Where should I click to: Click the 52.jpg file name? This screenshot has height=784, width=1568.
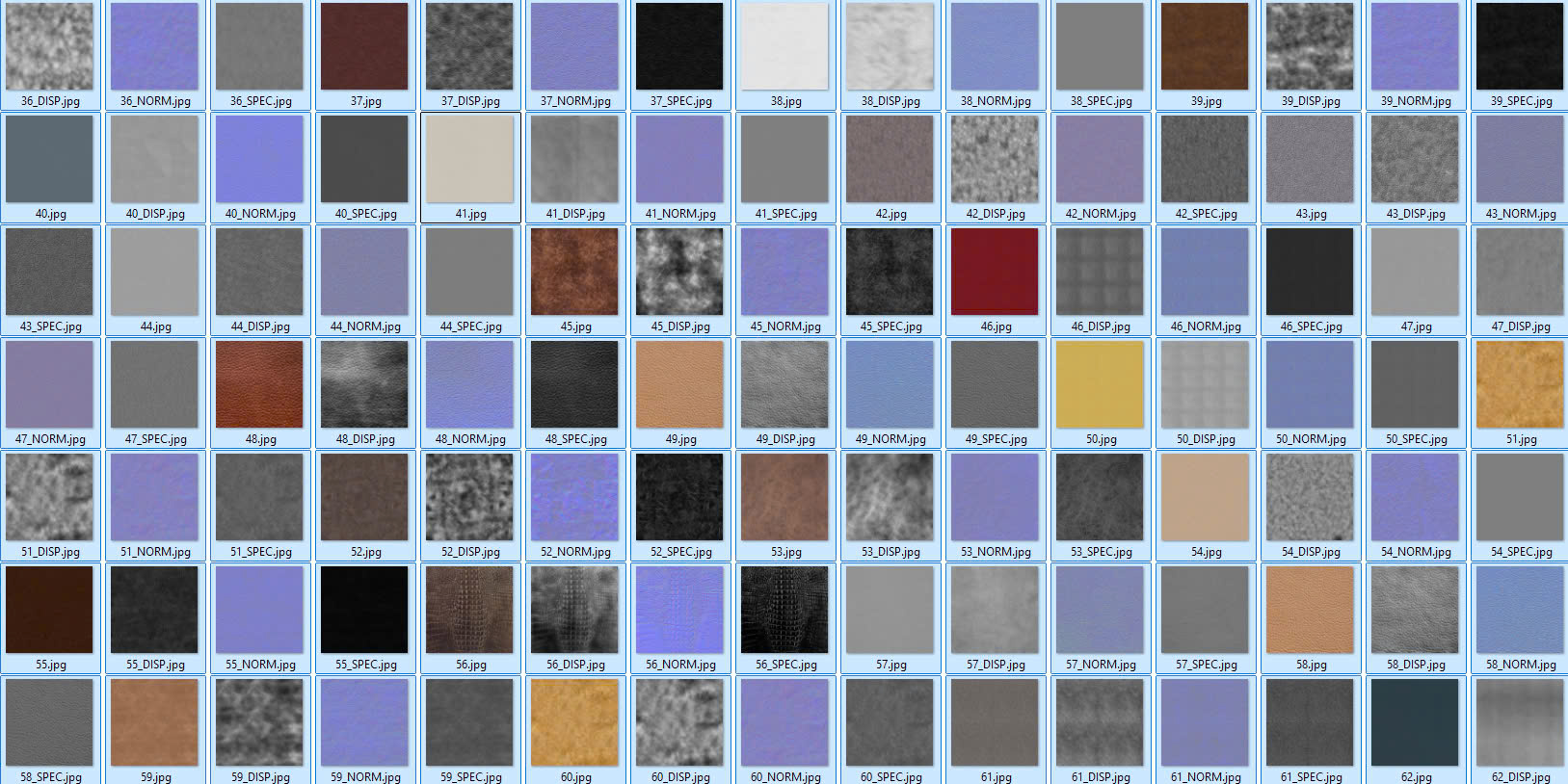coord(365,552)
